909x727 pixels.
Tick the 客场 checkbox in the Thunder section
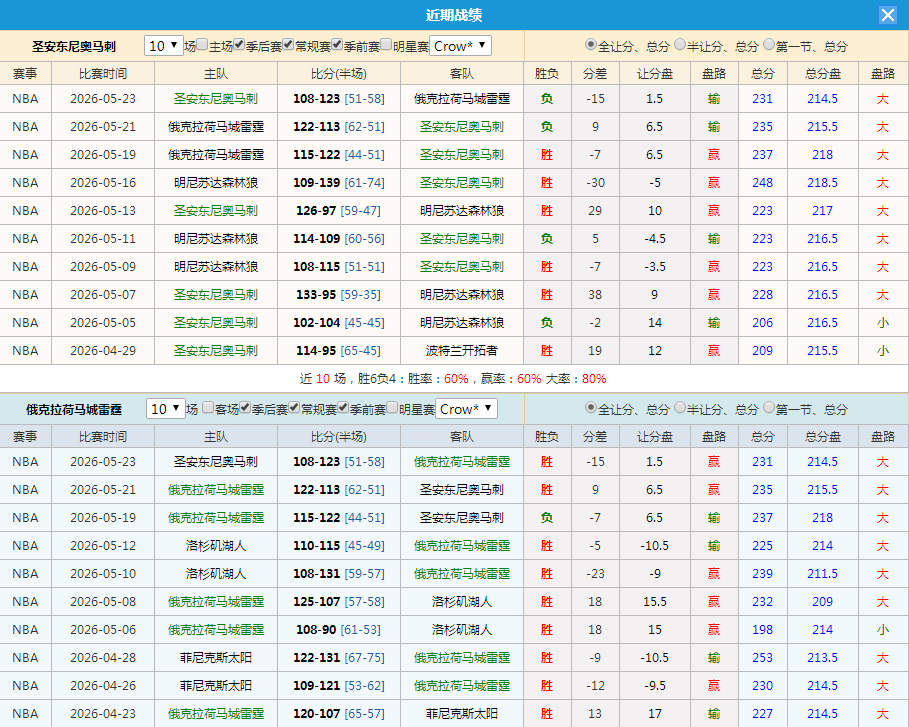(x=208, y=408)
